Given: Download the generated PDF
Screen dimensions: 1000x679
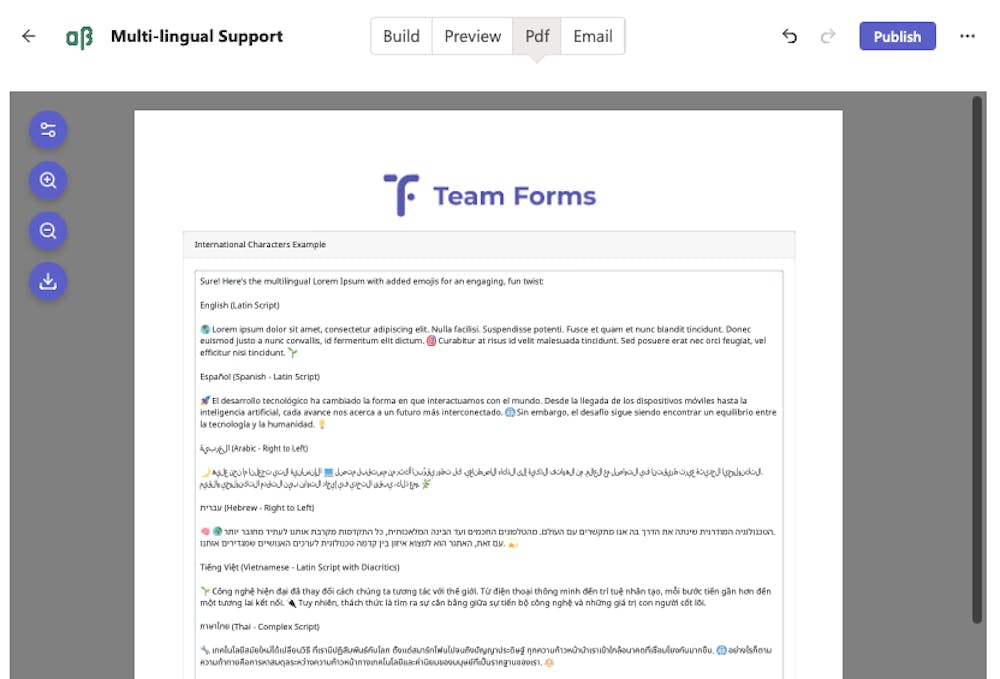Looking at the screenshot, I should click(x=47, y=281).
